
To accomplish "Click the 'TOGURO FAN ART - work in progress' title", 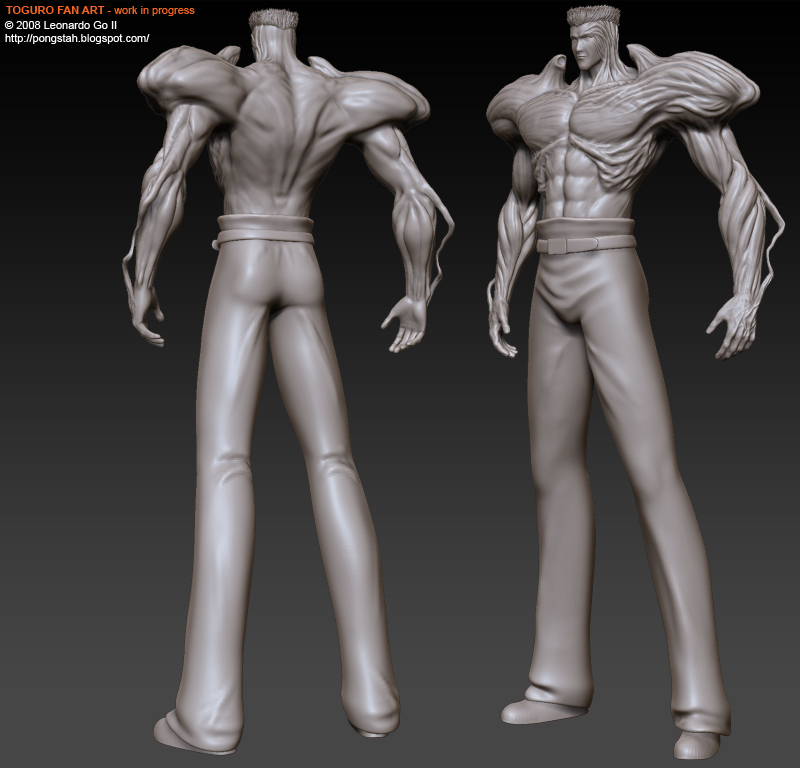I will [x=100, y=10].
